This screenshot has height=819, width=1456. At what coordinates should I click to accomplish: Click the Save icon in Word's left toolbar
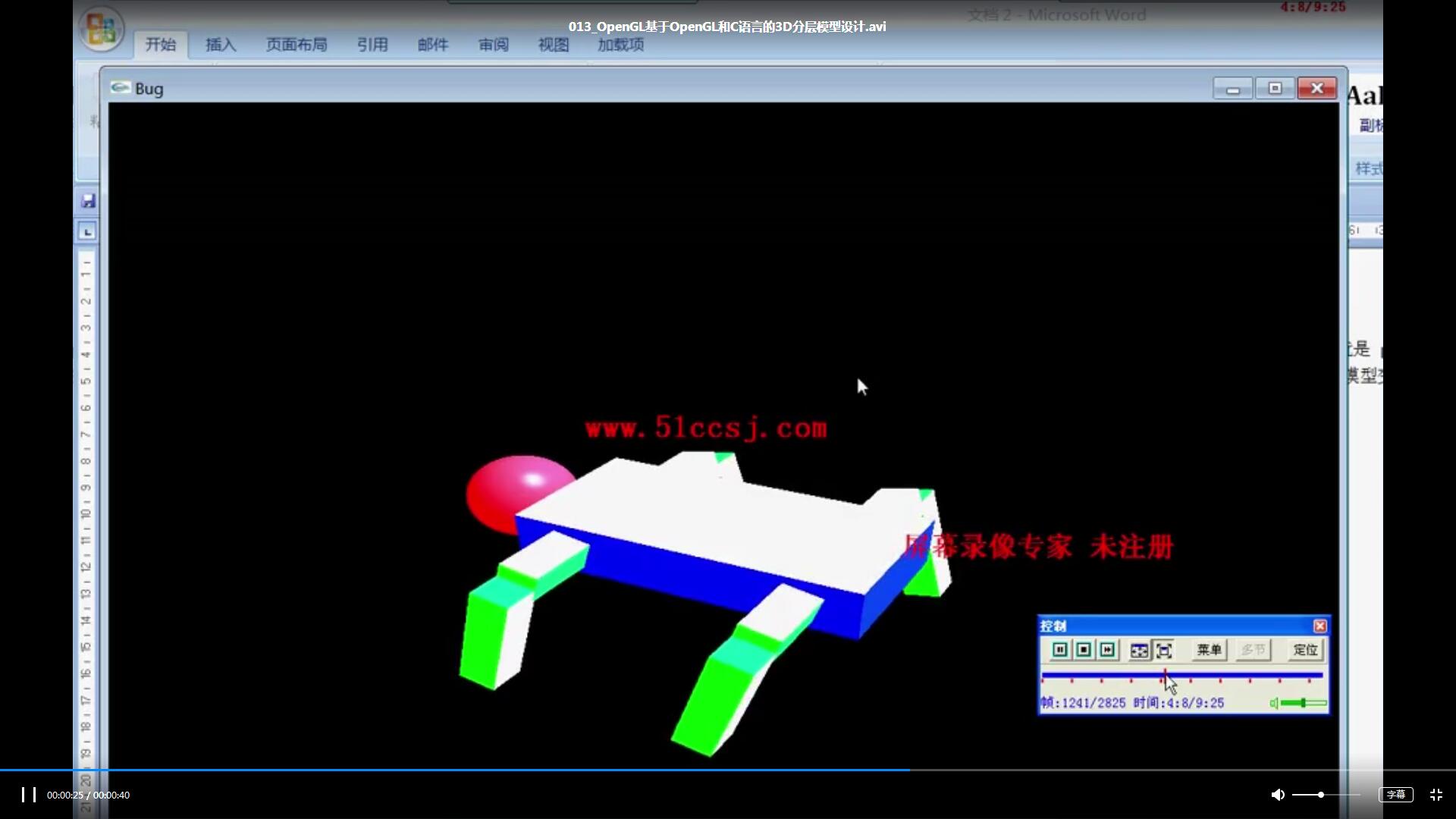point(88,201)
